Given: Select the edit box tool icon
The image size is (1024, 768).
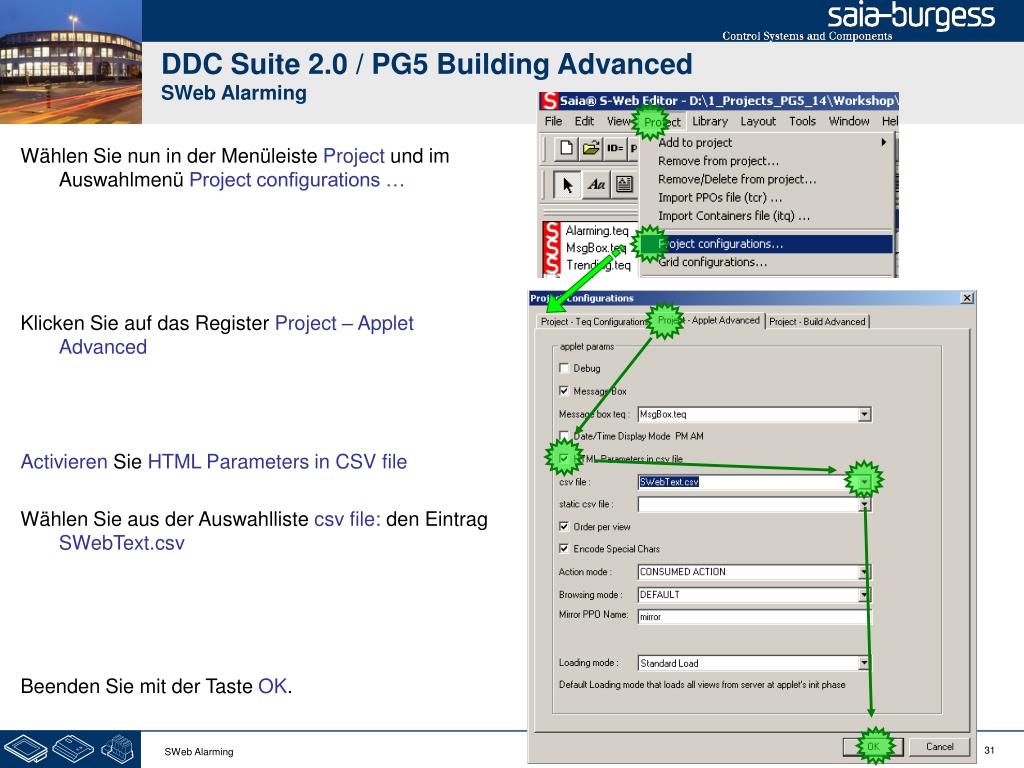Looking at the screenshot, I should [624, 185].
